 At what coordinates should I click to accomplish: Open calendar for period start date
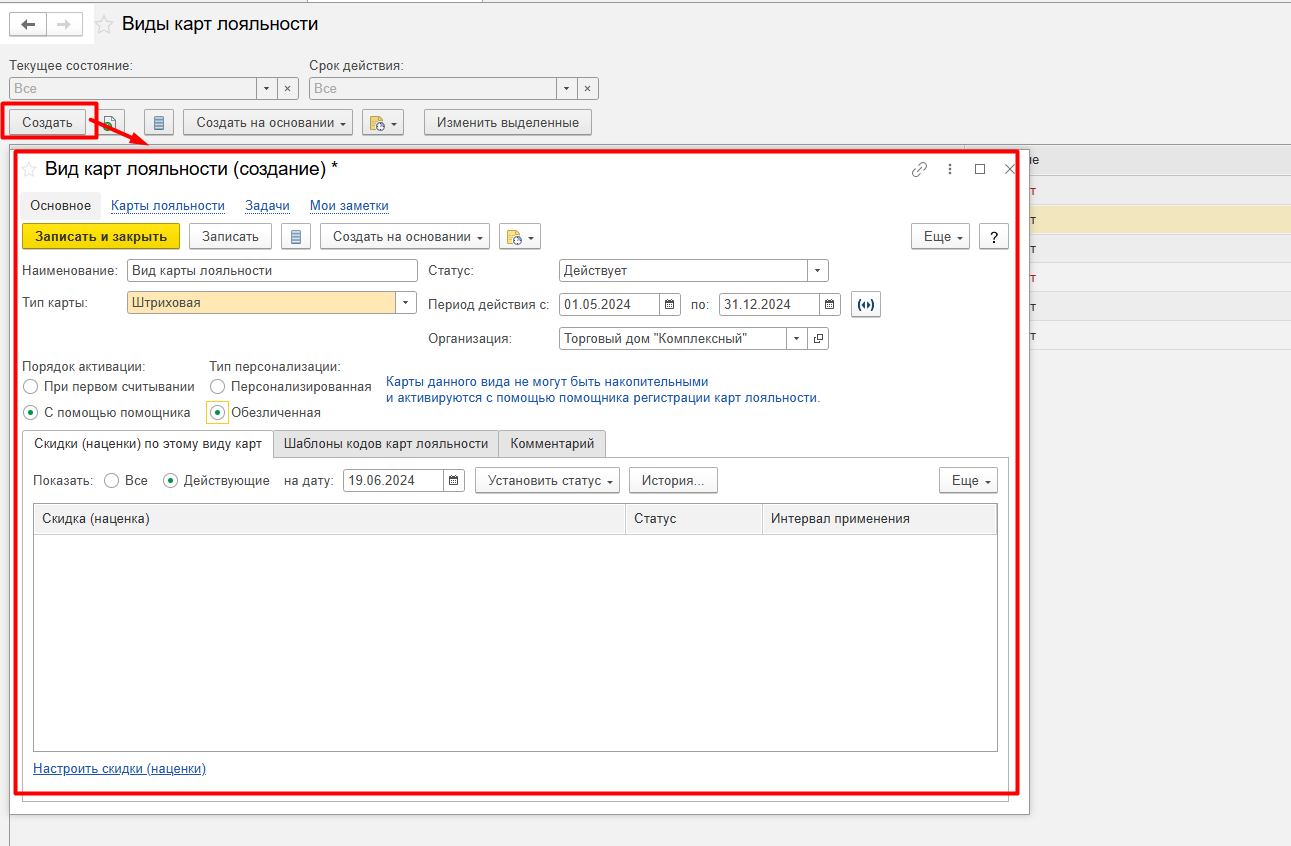[670, 305]
